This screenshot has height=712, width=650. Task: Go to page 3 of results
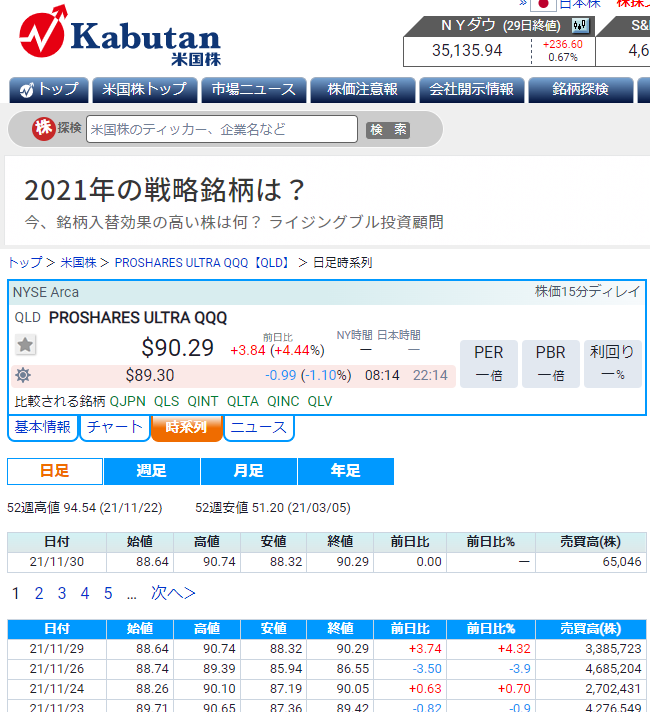(62, 593)
